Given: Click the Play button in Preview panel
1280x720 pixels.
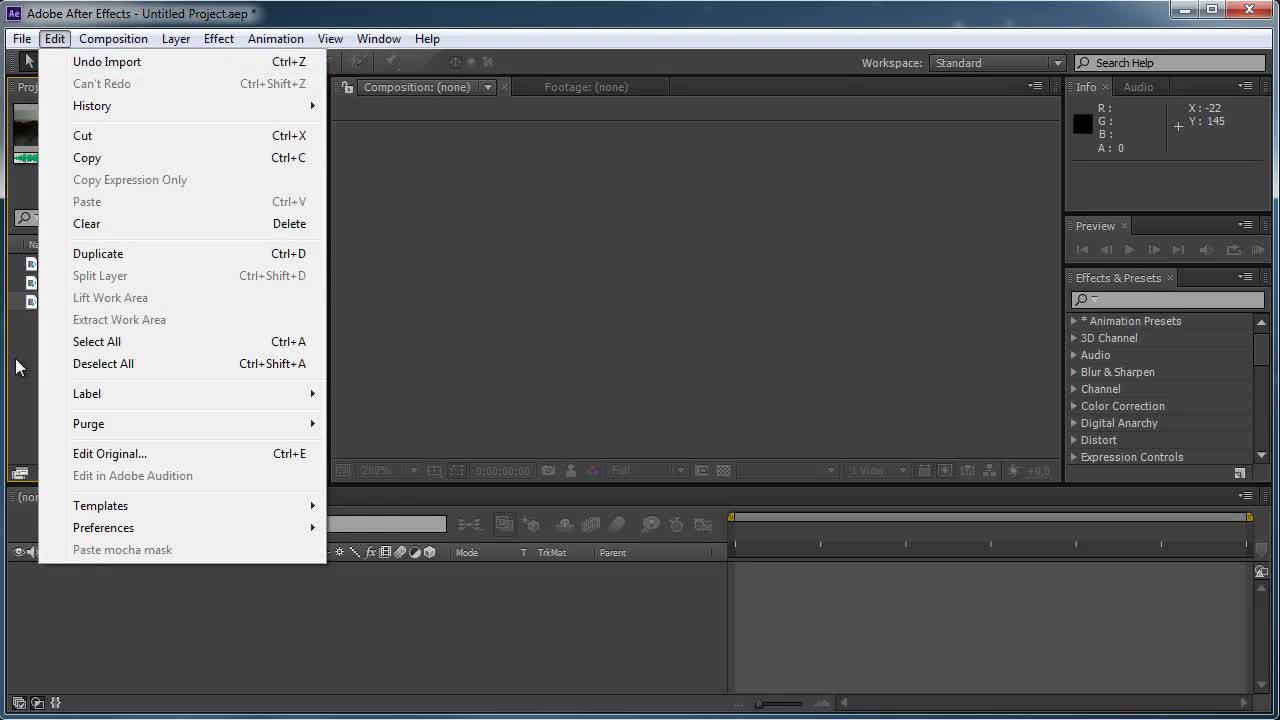Looking at the screenshot, I should pos(1129,250).
